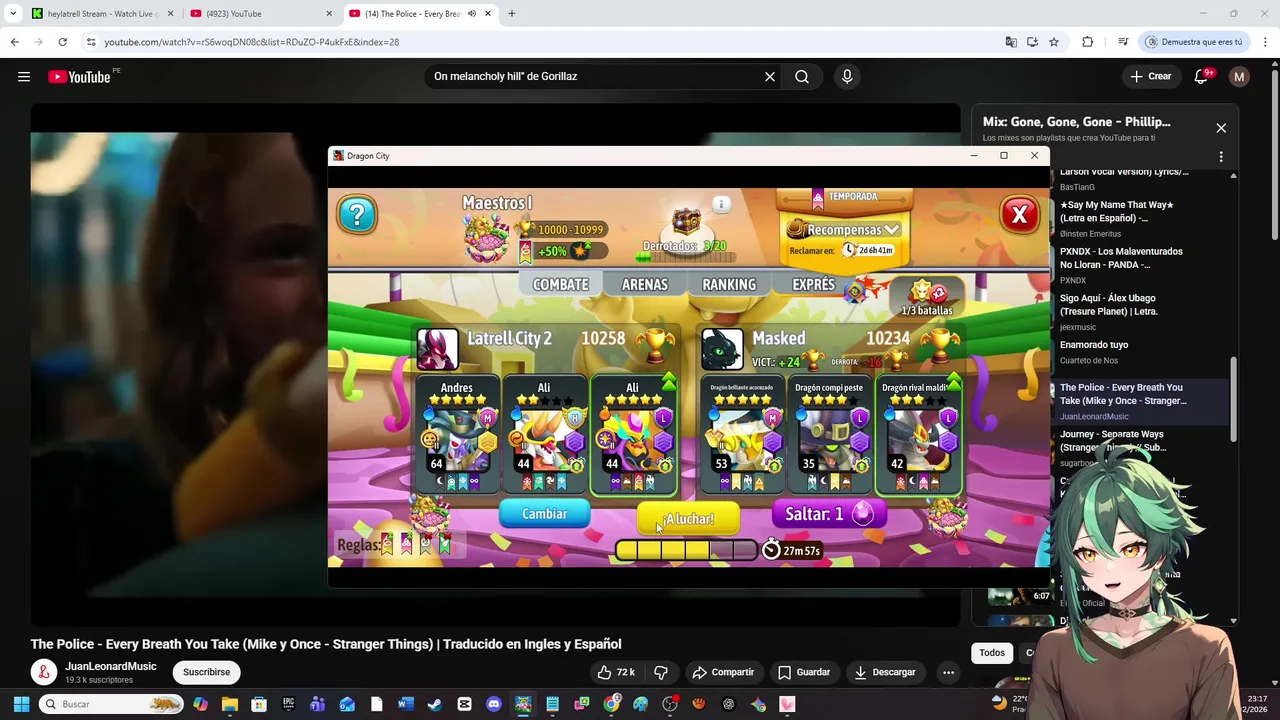
Task: Bookmark this page with the star
Action: click(1054, 42)
